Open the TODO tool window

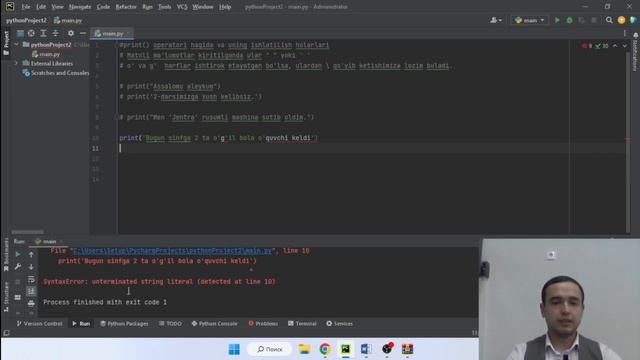(170, 323)
